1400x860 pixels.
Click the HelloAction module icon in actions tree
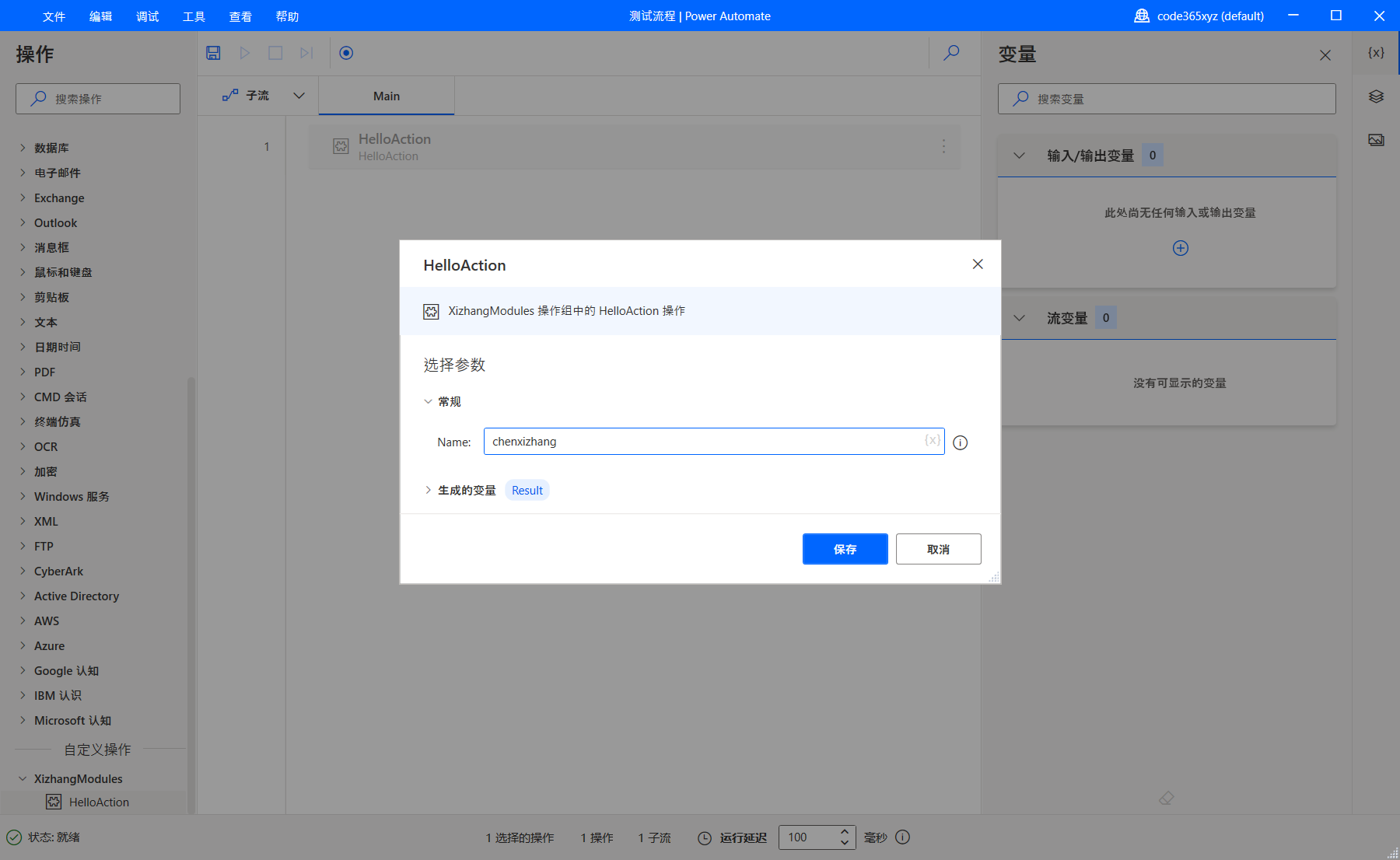tap(54, 802)
